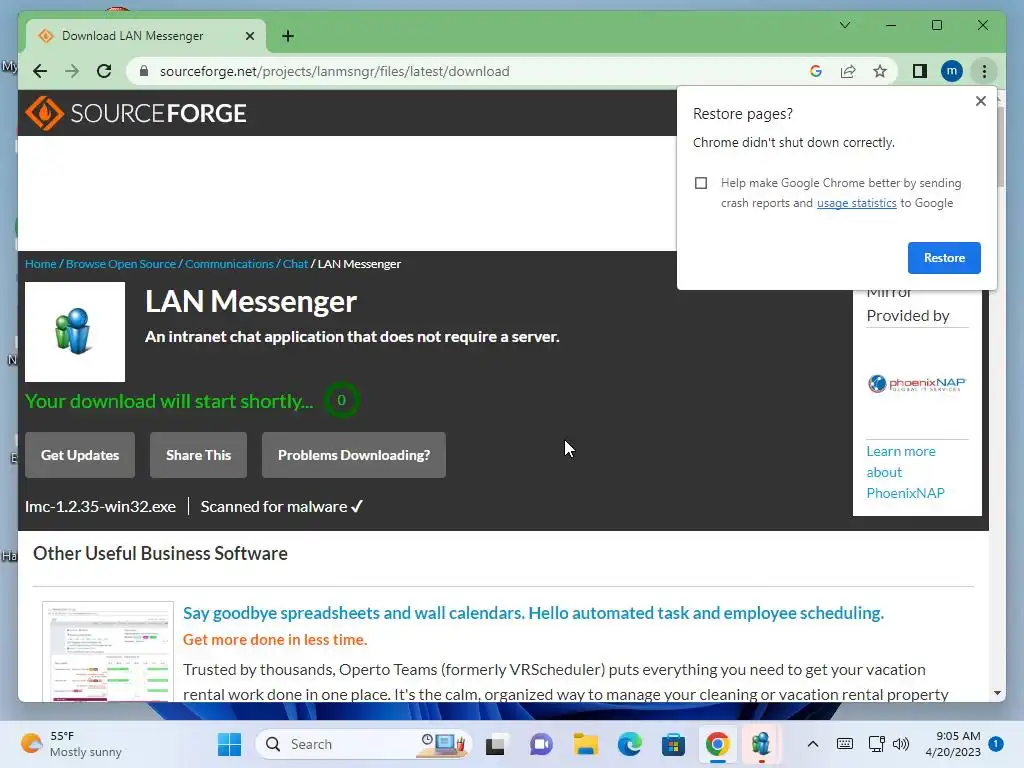Screen dimensions: 1024x768
Task: Open the Chrome three-dot menu
Action: click(x=984, y=71)
